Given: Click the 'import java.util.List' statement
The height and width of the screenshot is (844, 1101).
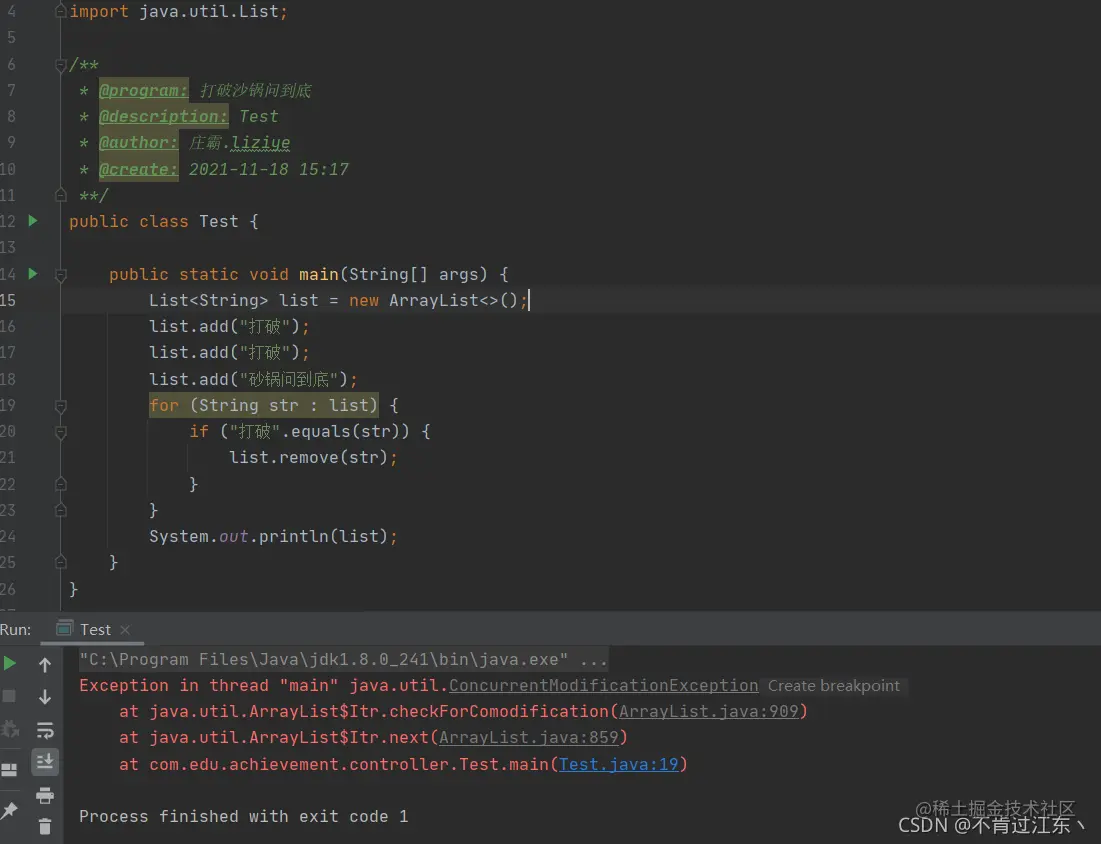Looking at the screenshot, I should click(178, 12).
